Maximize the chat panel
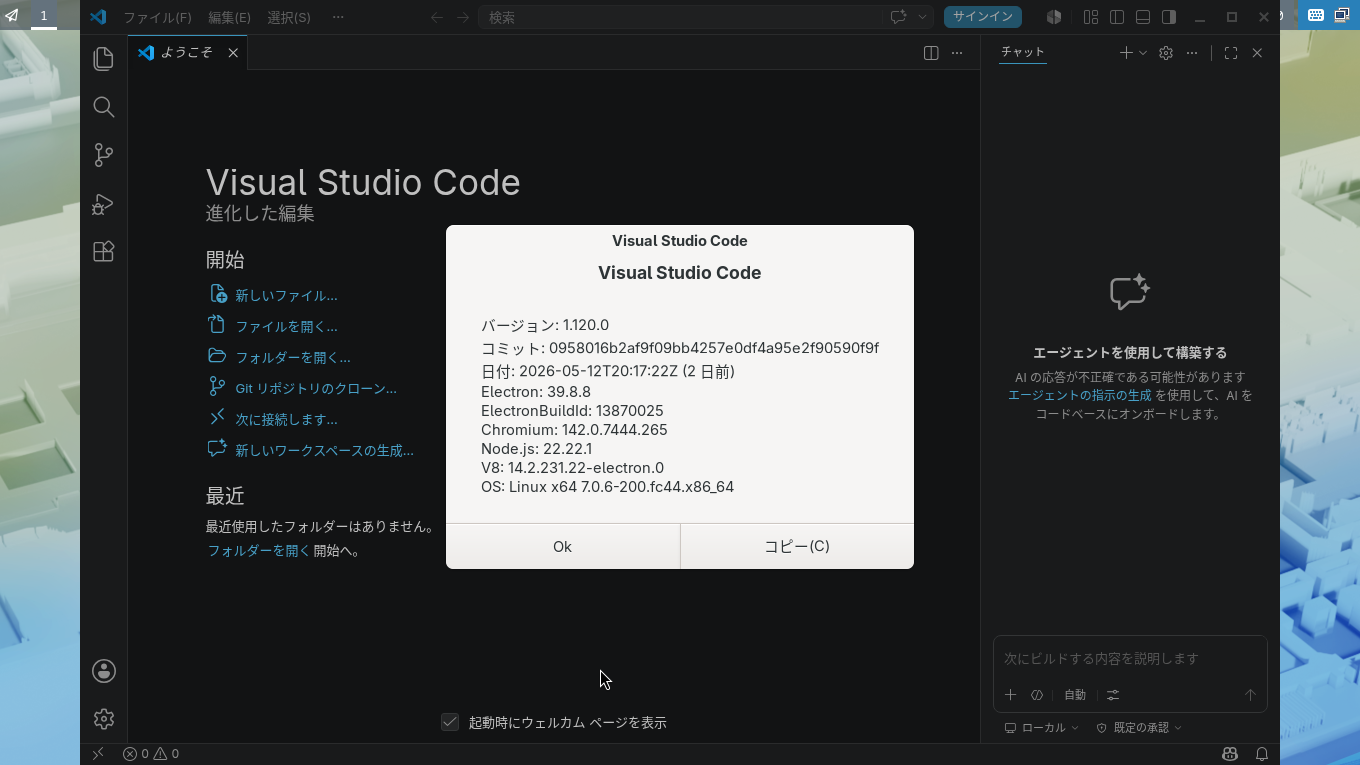The image size is (1360, 765). point(1231,53)
